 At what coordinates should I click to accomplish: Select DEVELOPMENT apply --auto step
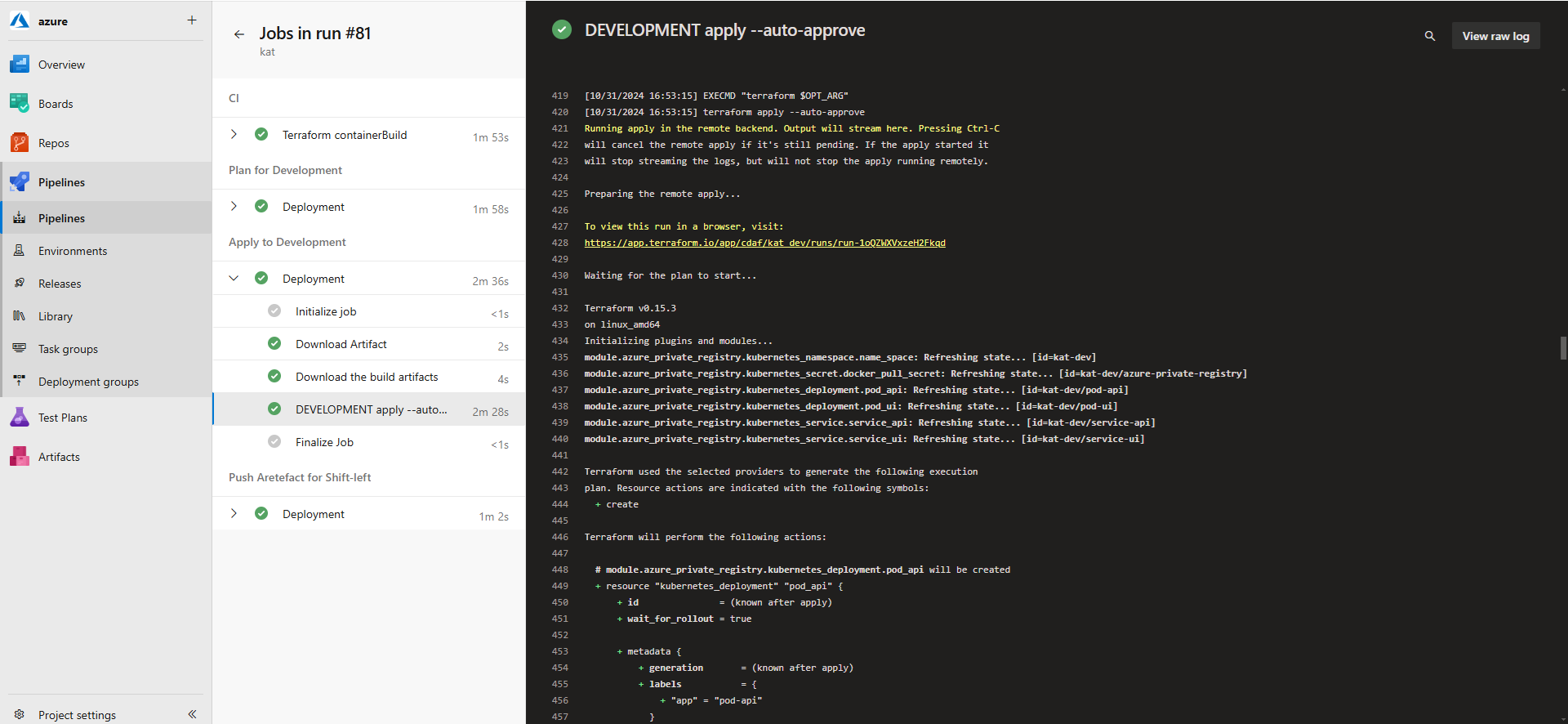369,409
